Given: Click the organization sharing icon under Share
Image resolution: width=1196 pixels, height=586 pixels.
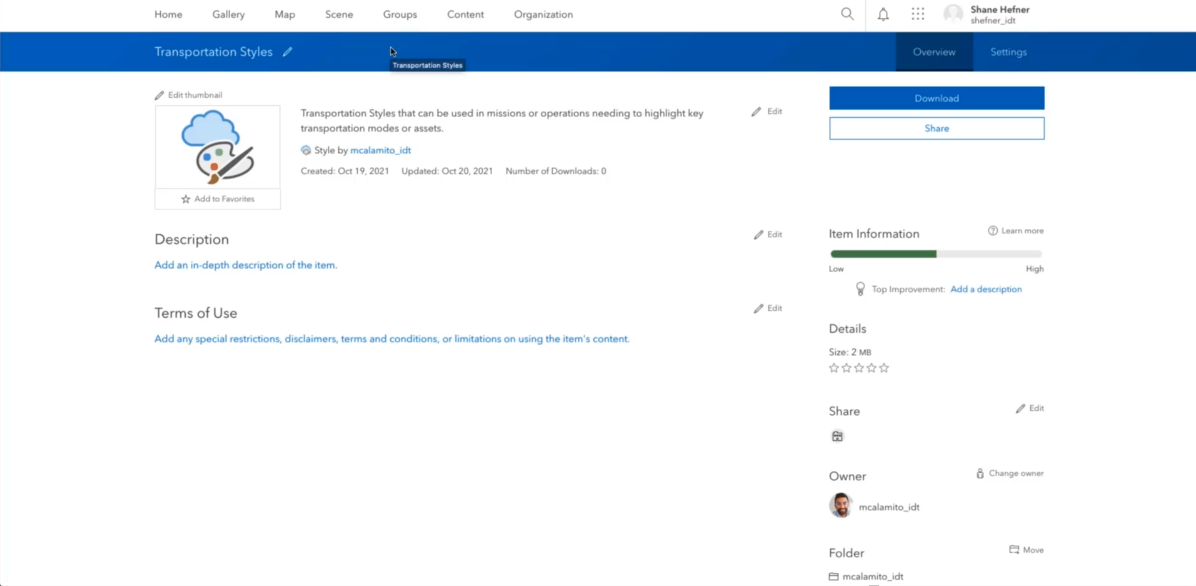Looking at the screenshot, I should (837, 436).
